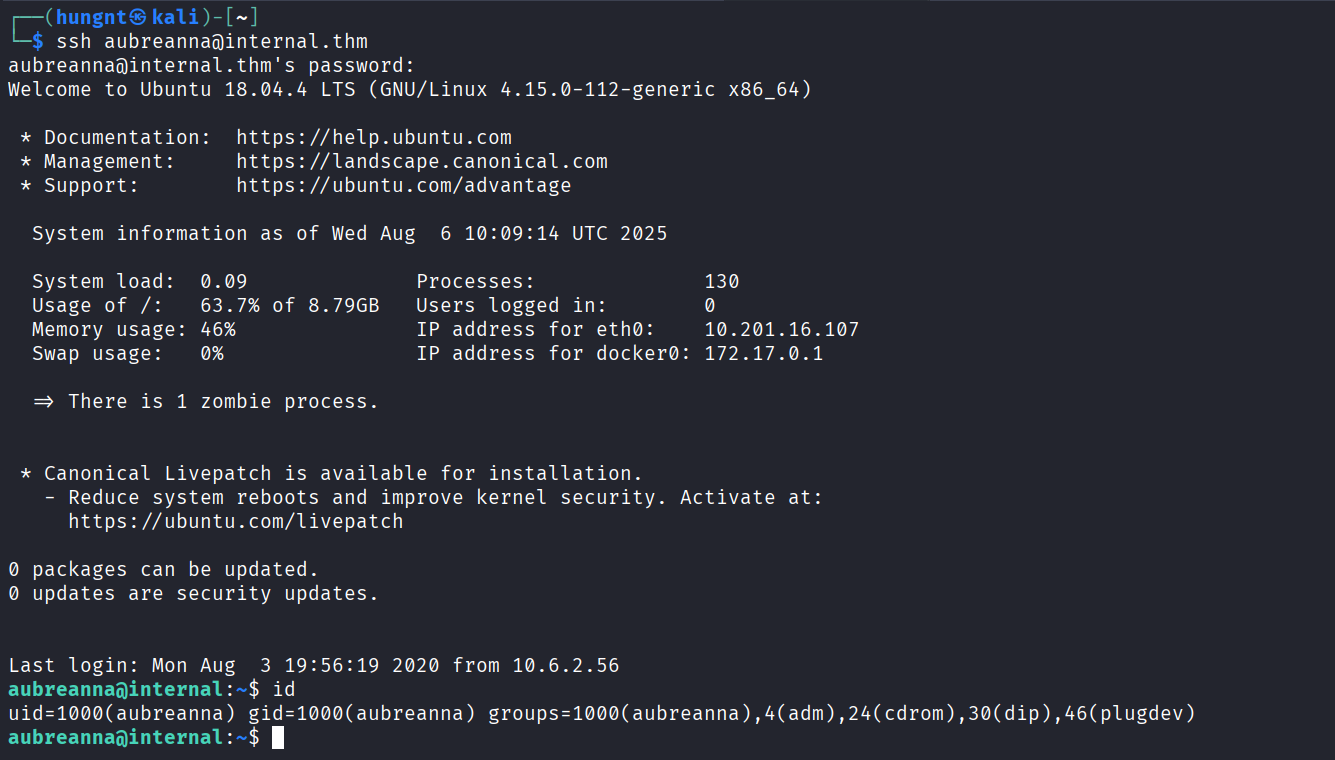Click the eth0 IP address 10.201.16.107
The image size is (1335, 760).
point(781,330)
